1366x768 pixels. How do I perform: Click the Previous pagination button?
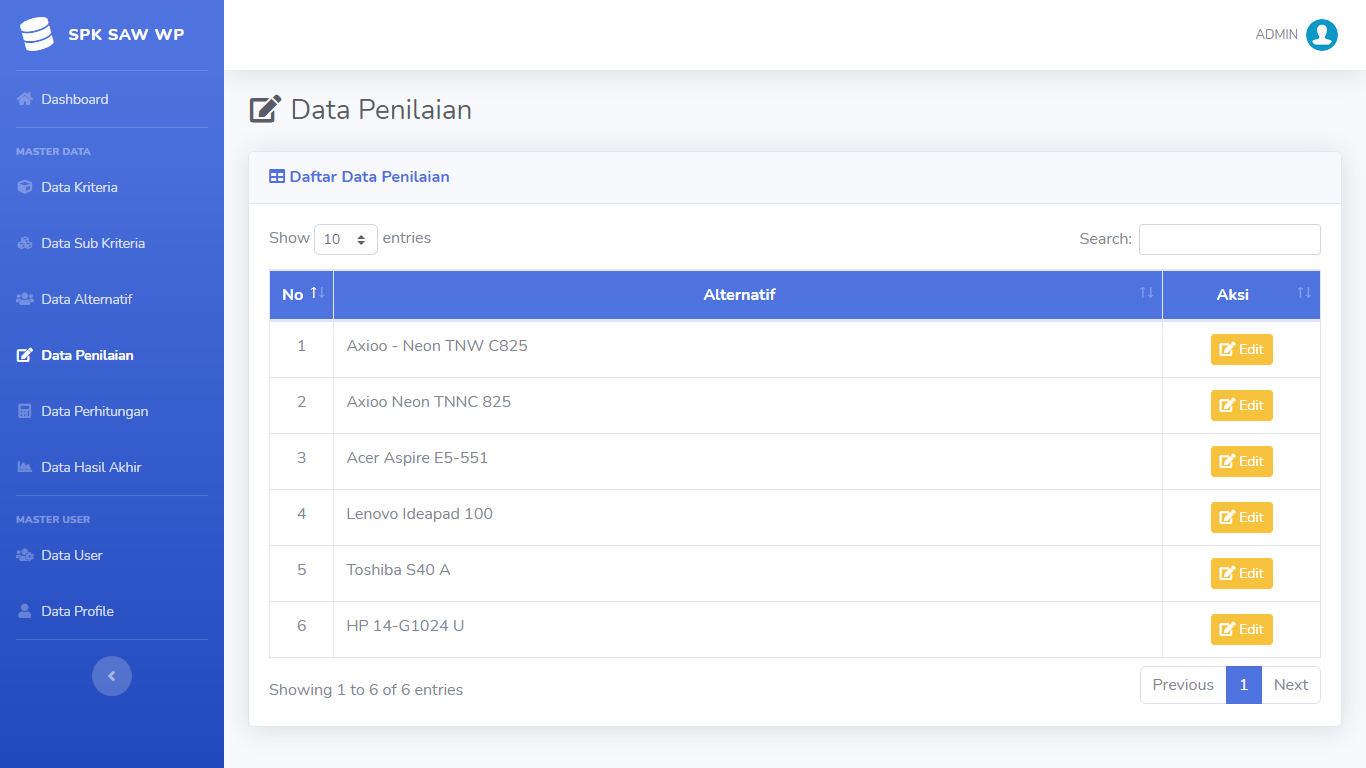(x=1183, y=685)
